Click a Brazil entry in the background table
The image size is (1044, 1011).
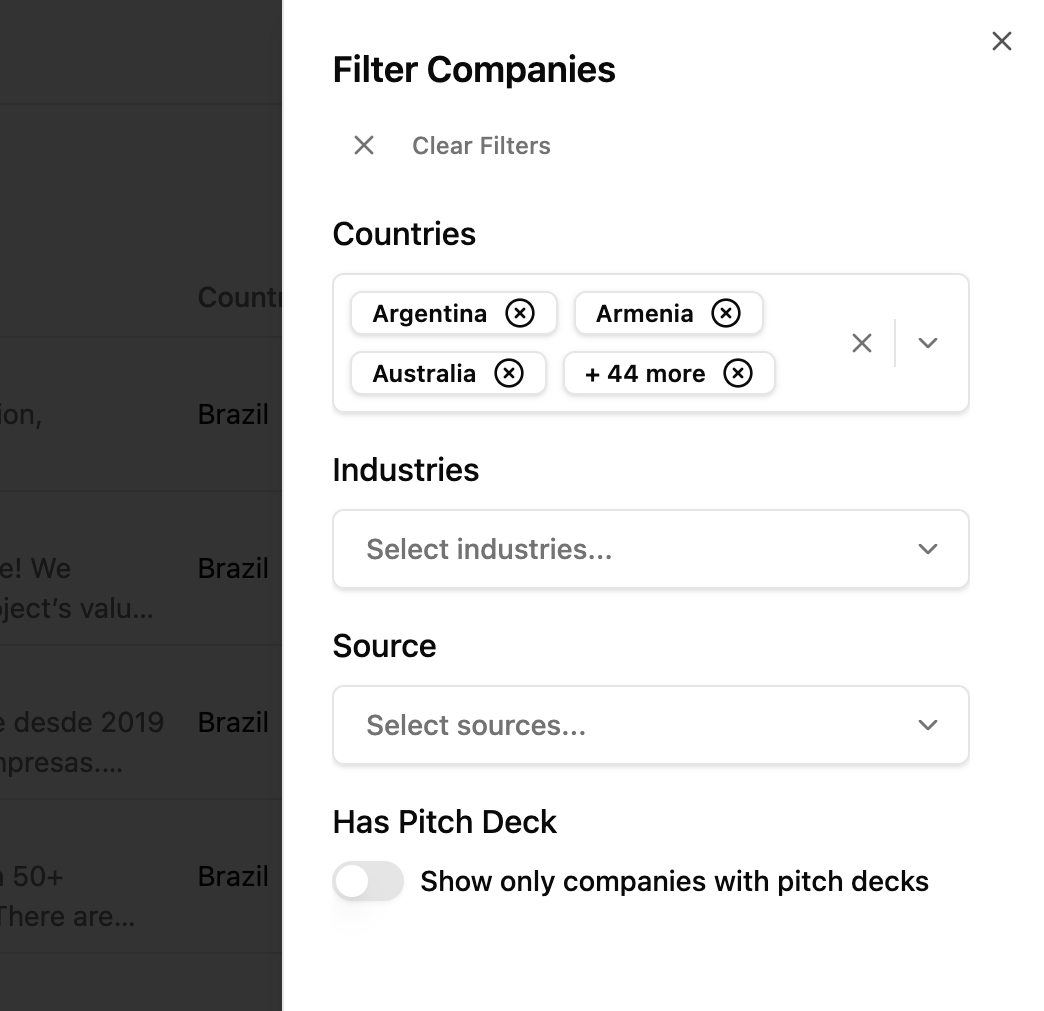tap(233, 414)
